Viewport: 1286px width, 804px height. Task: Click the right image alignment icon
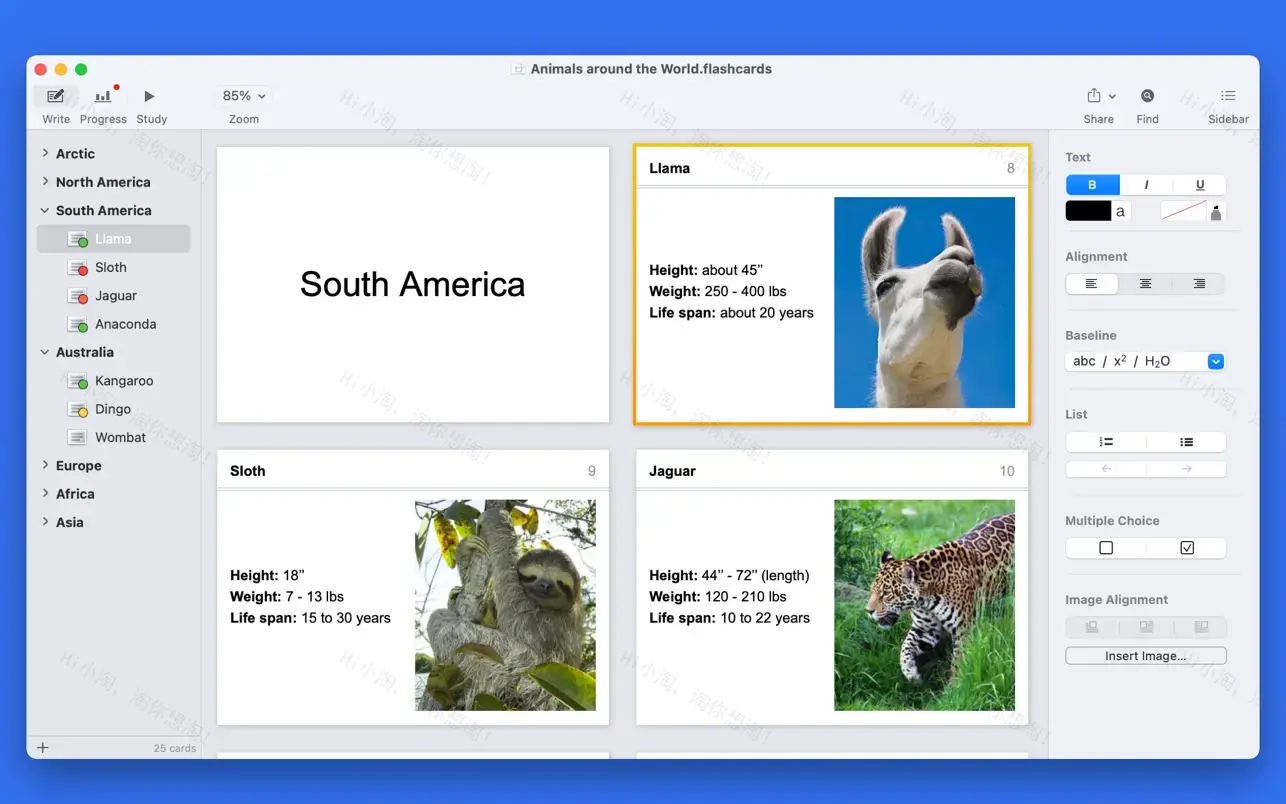(x=1200, y=626)
